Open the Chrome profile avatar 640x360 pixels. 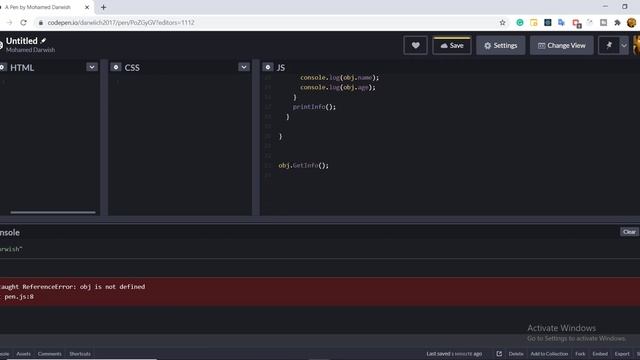[631, 23]
